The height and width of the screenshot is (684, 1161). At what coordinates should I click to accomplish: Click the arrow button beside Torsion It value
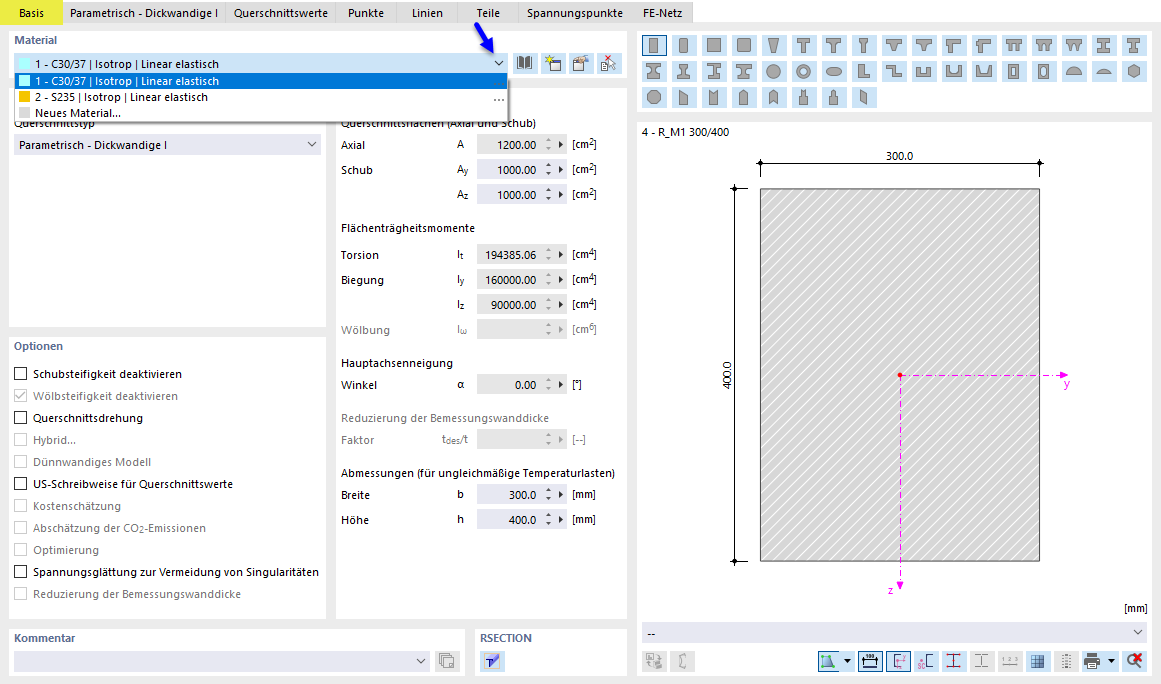(561, 255)
